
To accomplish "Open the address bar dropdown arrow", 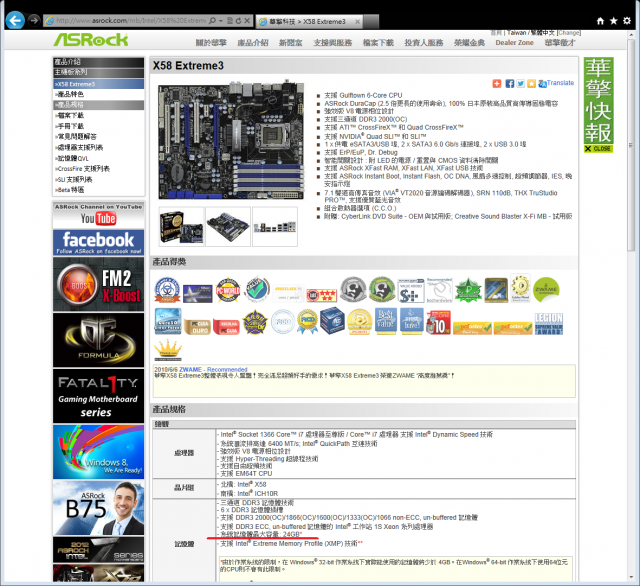I will (221, 20).
